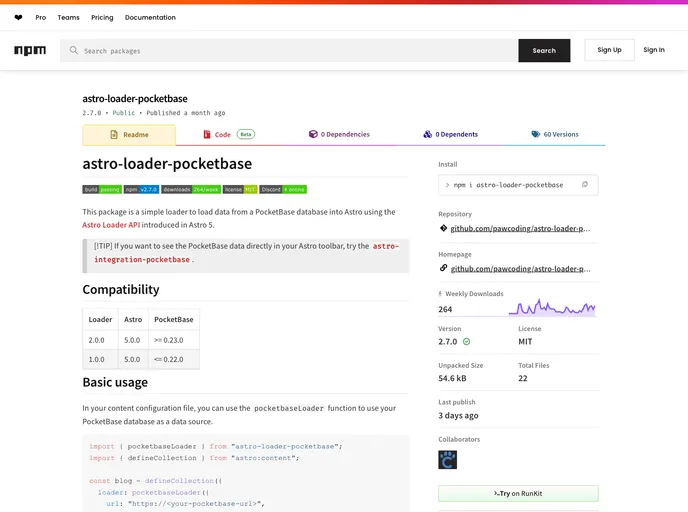
Task: Click the build passing badge
Action: (x=102, y=190)
